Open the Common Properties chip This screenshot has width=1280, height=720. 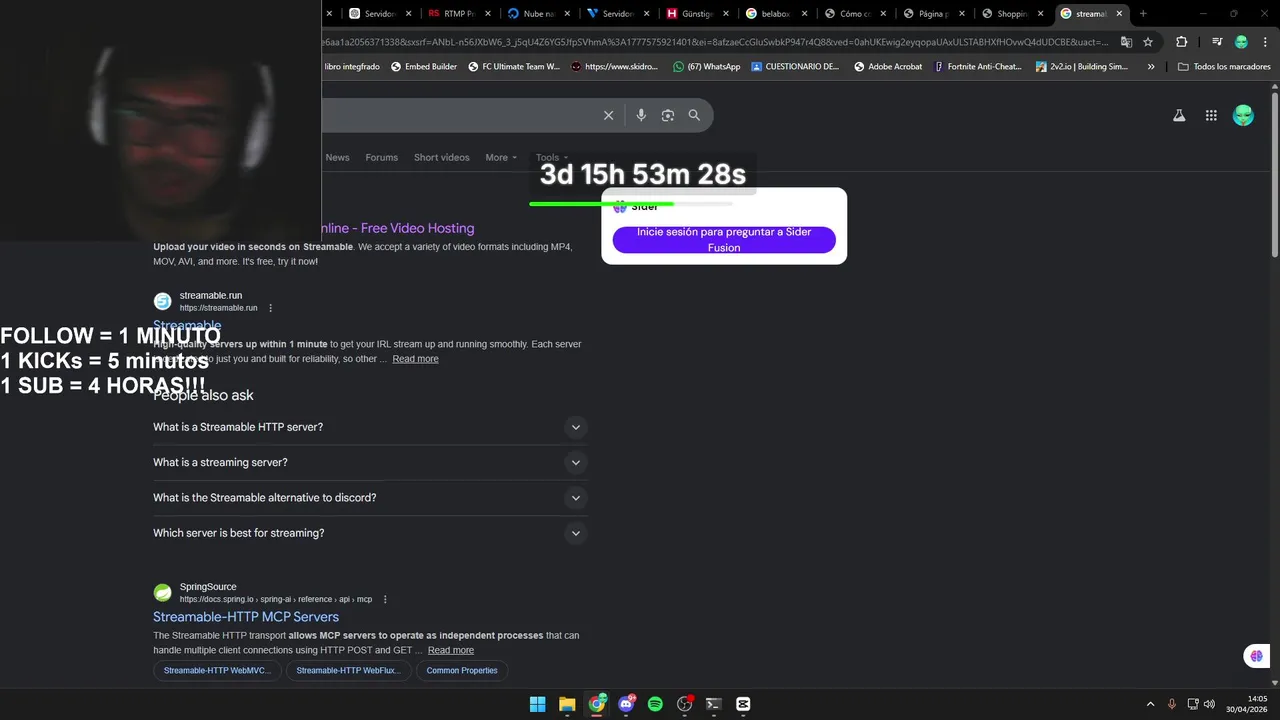(462, 671)
